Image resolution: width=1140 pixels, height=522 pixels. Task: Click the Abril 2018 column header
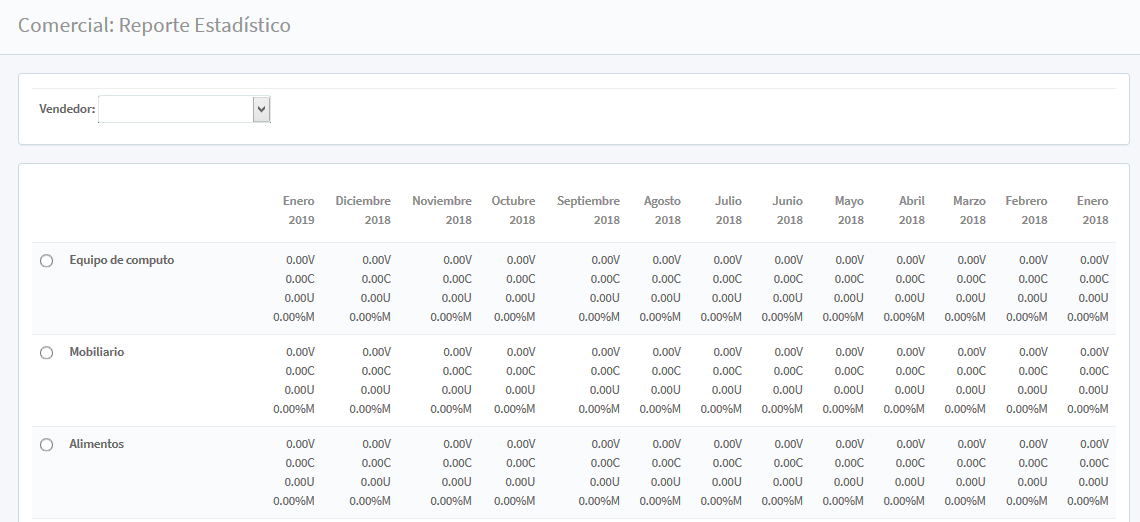(x=911, y=210)
